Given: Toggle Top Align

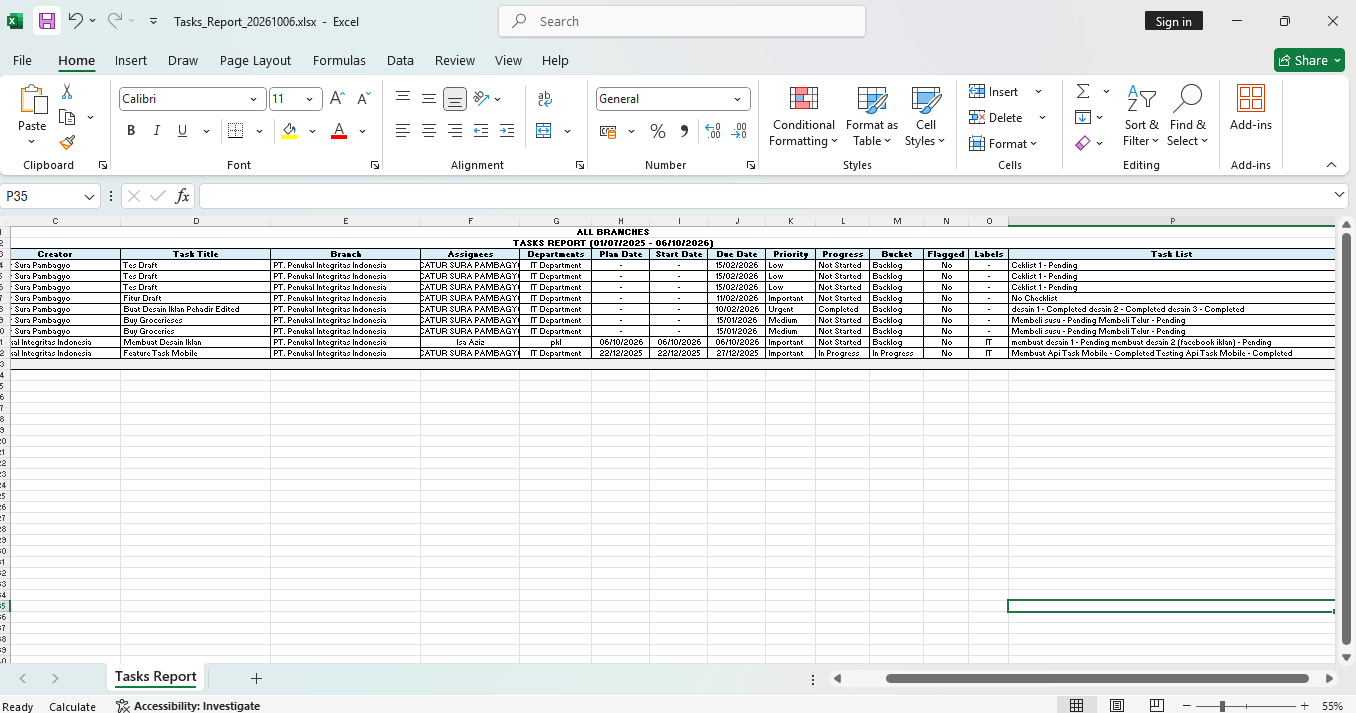Looking at the screenshot, I should point(403,99).
